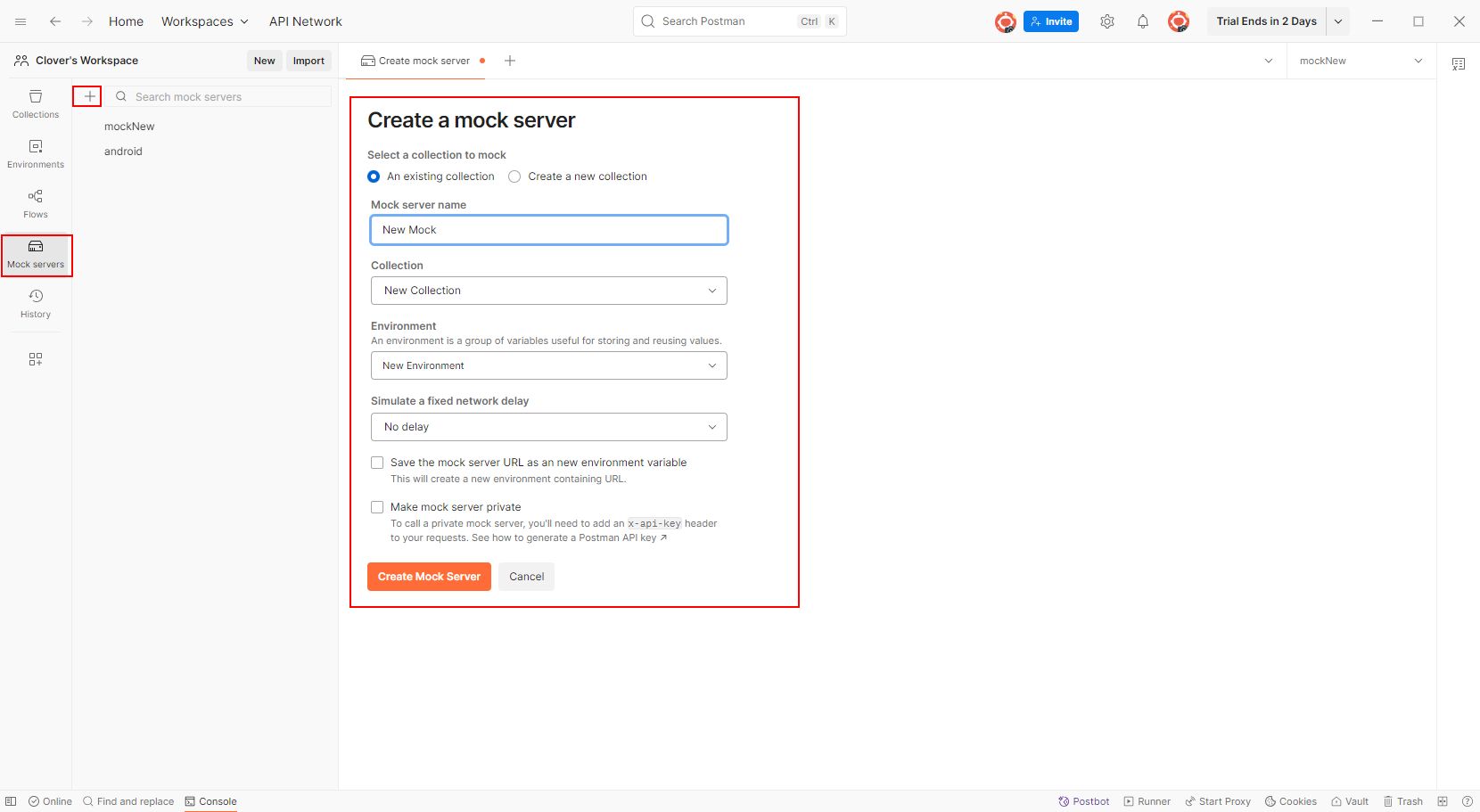Open the notifications bell
Viewport: 1480px width, 812px height.
[x=1143, y=21]
